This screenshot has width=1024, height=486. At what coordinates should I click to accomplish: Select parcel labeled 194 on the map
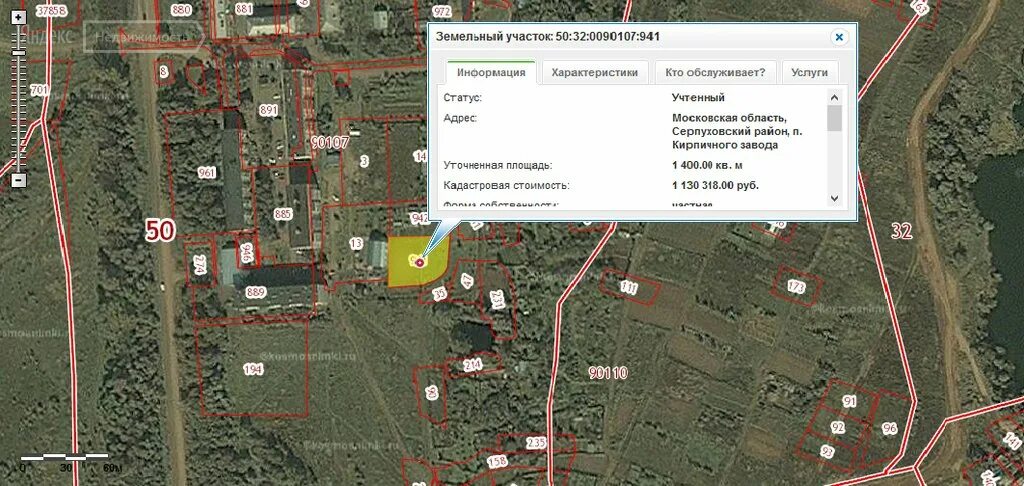(253, 370)
